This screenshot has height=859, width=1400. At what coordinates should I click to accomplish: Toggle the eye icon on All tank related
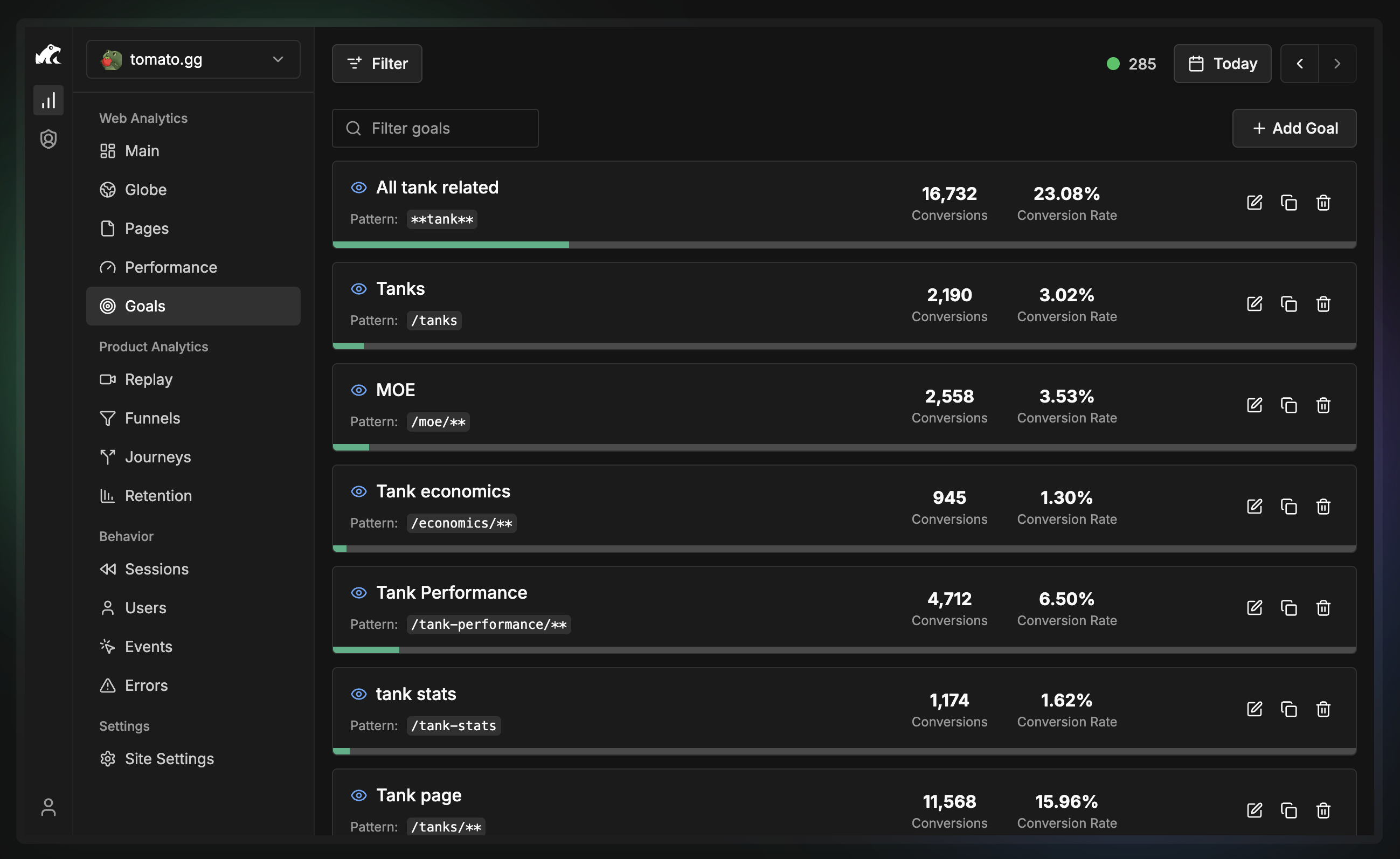[358, 188]
